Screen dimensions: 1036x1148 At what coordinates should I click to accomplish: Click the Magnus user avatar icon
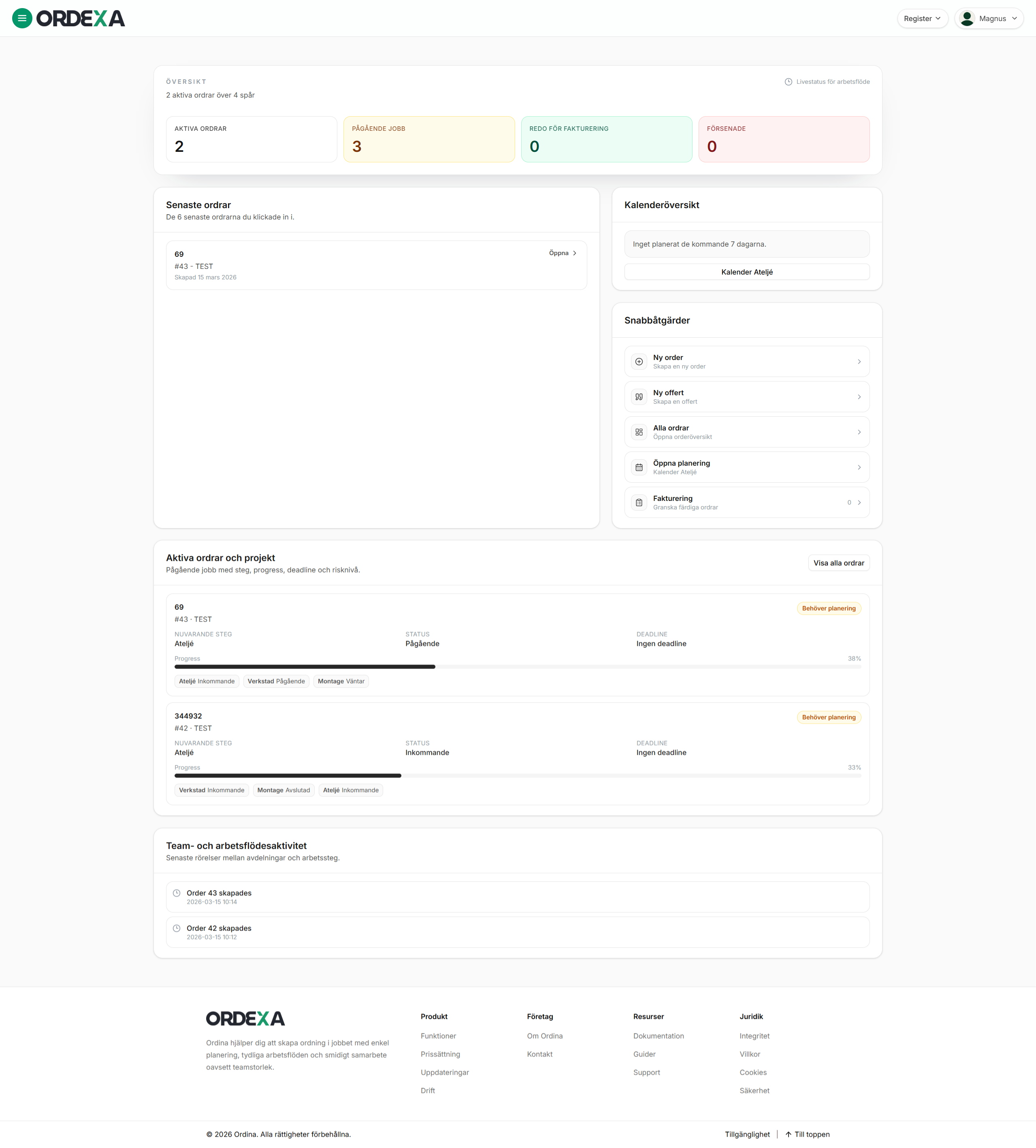[x=967, y=18]
